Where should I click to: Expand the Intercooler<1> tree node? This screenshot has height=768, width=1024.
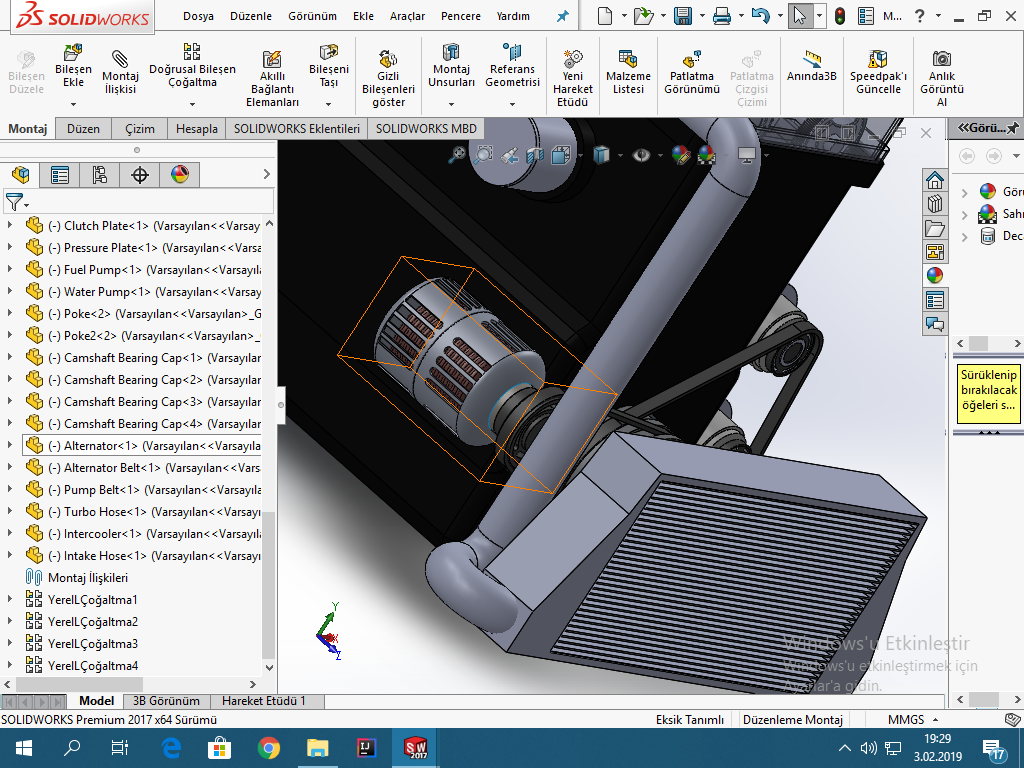click(x=9, y=534)
